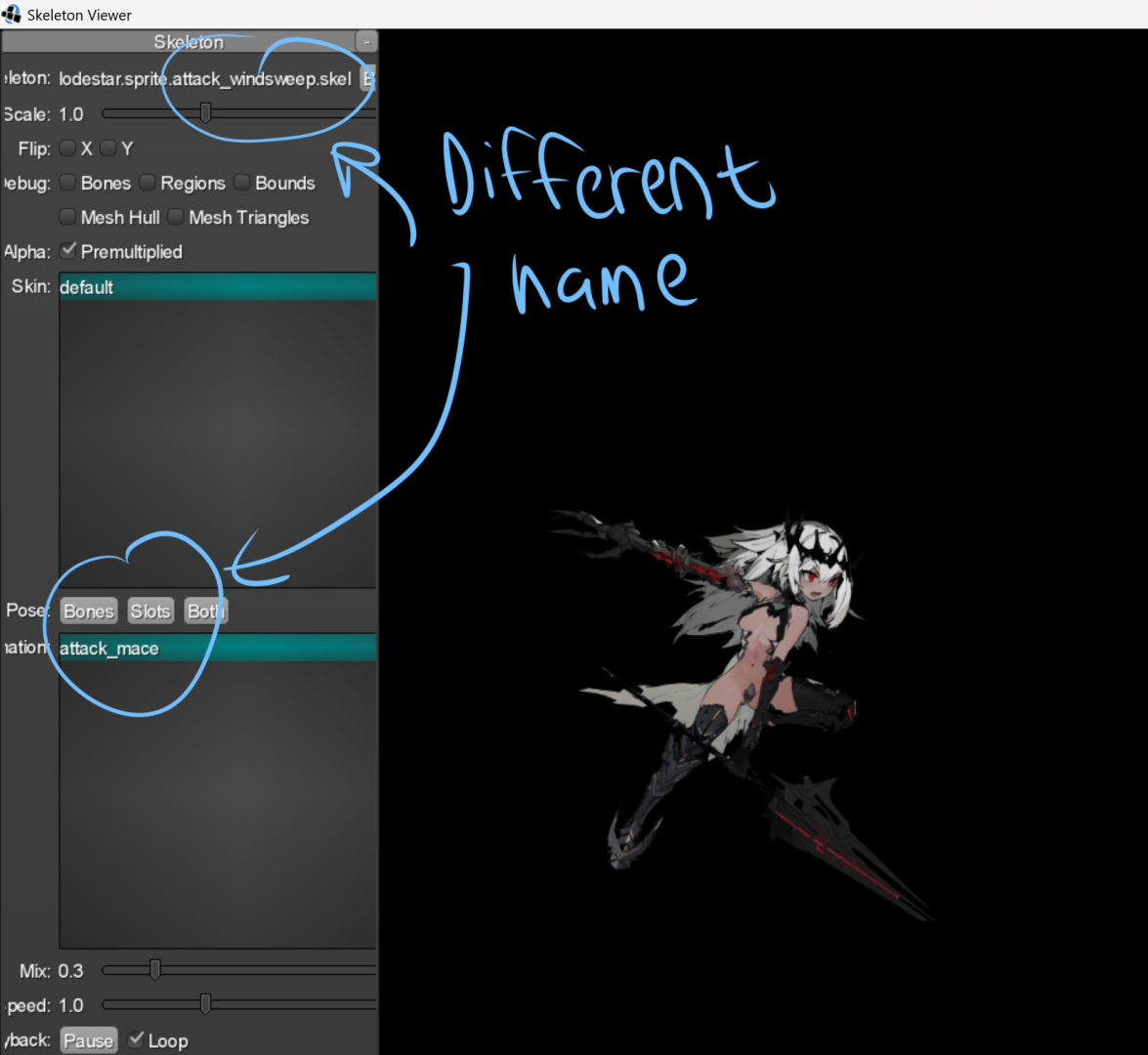1148x1055 pixels.
Task: Click the Slots setup pose button
Action: [150, 612]
